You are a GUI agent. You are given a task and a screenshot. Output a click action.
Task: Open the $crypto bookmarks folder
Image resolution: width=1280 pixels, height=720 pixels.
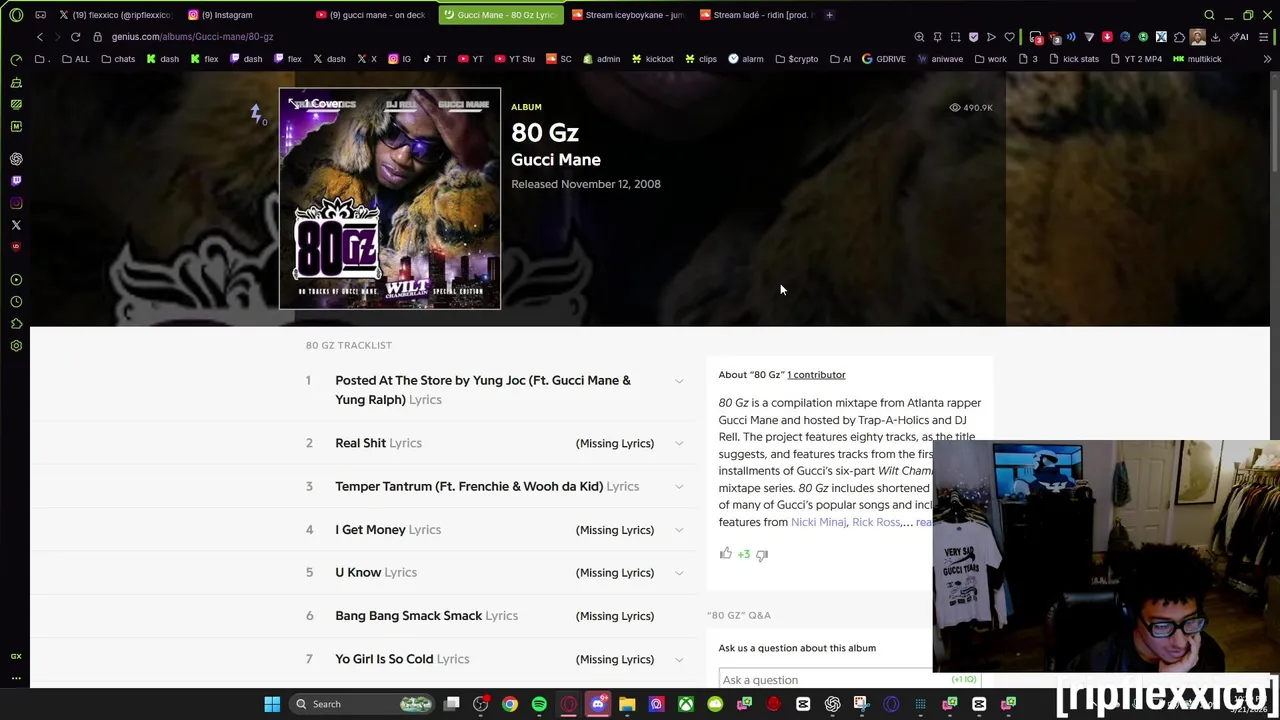(797, 59)
